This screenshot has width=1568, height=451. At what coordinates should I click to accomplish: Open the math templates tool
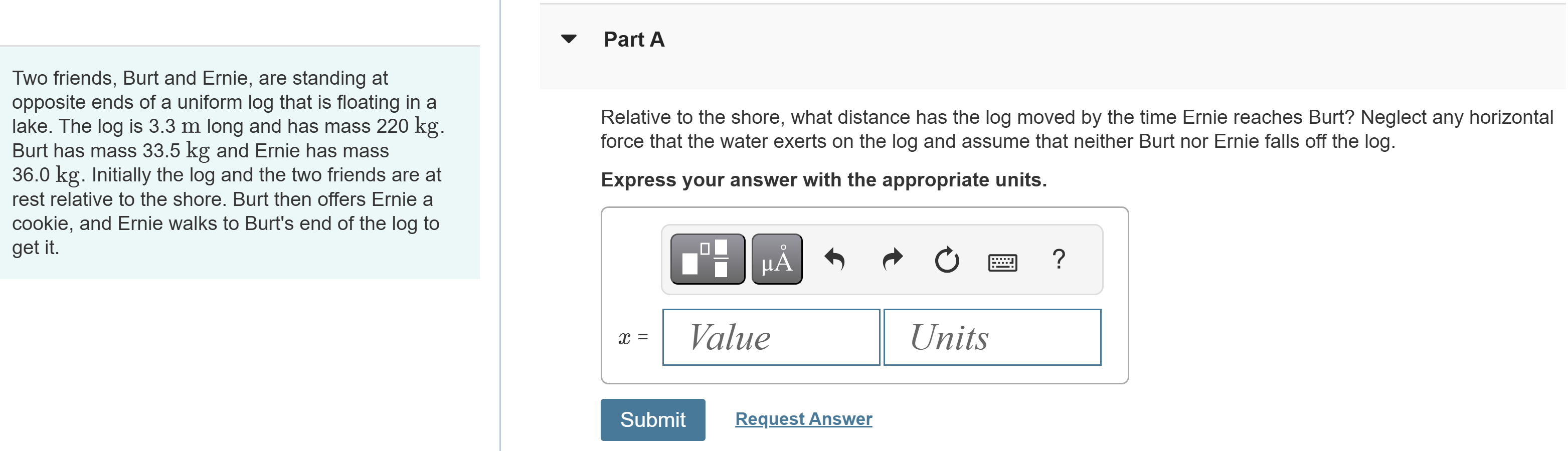[x=707, y=259]
